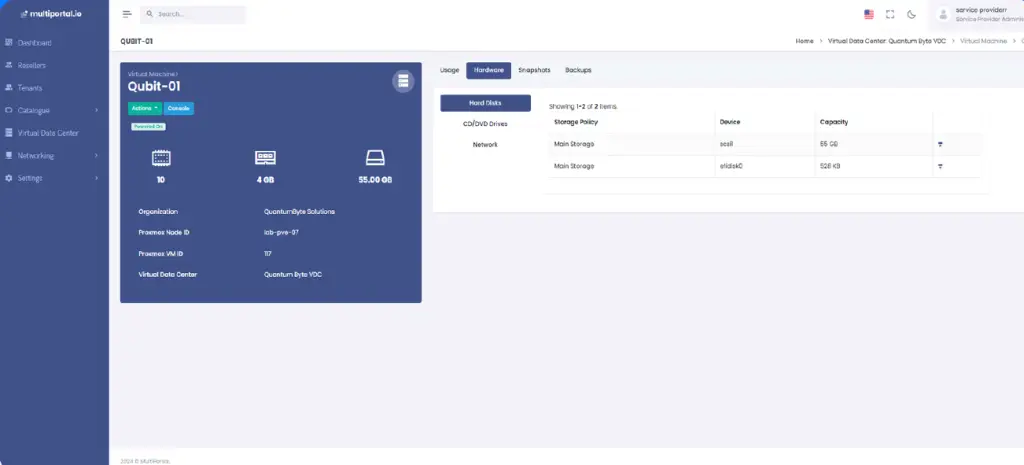Click the lab-pve-07 node ID value

(281, 232)
